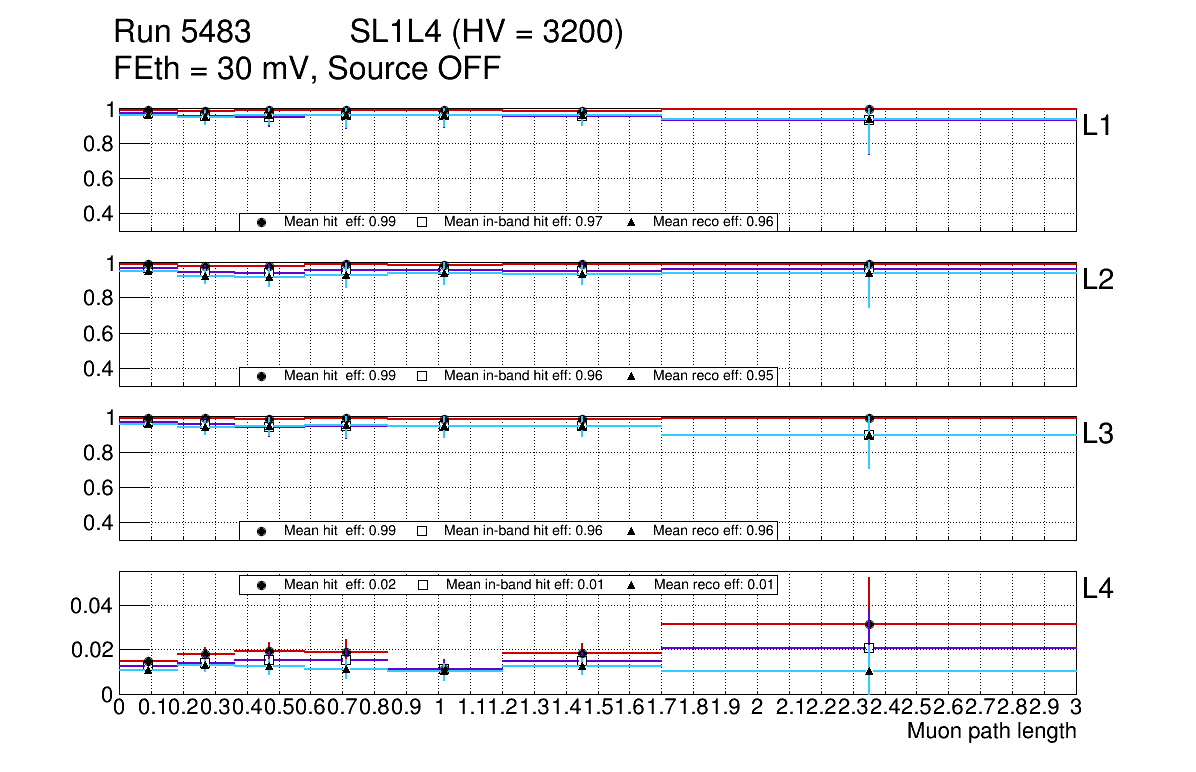Viewport: 1196px width, 772px height.
Task: Click the open square data point at far right of L4 plot
Action: point(869,648)
